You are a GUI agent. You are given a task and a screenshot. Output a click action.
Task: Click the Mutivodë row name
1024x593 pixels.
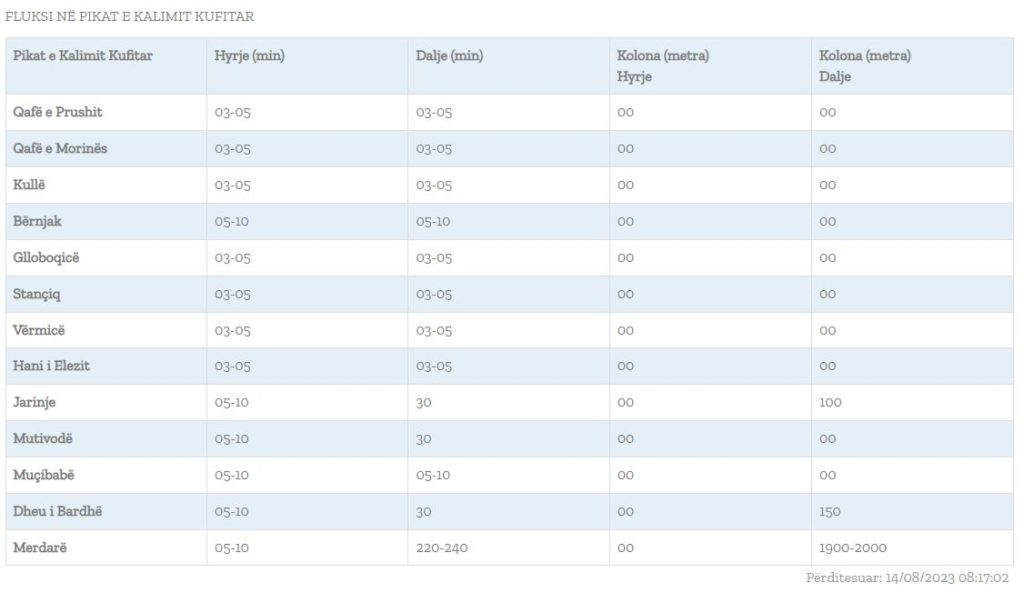click(x=42, y=438)
